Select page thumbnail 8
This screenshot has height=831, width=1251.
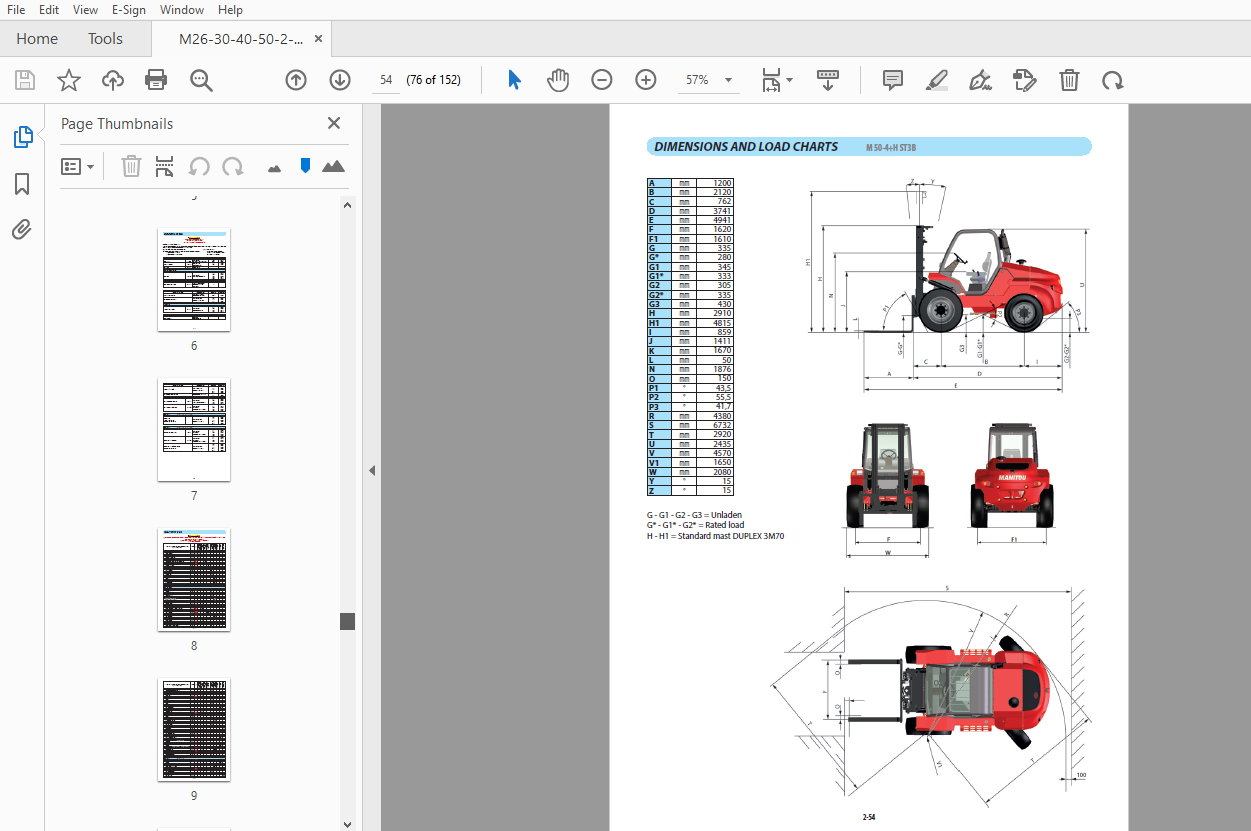point(194,580)
